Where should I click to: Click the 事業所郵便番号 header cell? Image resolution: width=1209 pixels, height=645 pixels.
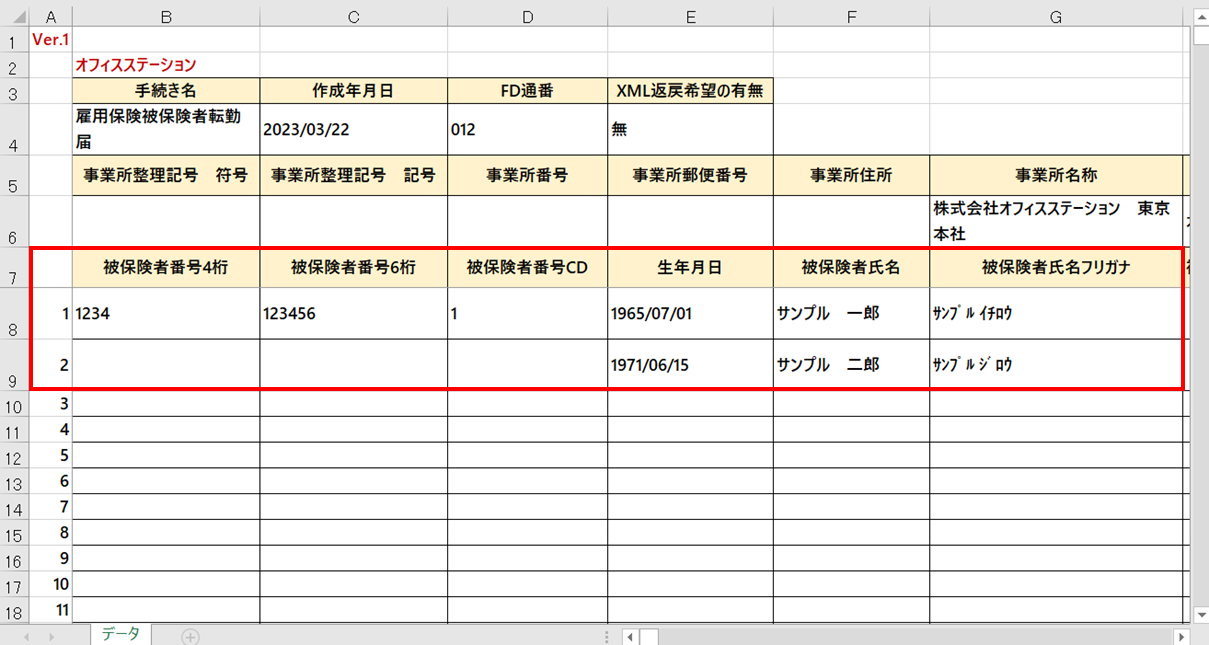[690, 175]
